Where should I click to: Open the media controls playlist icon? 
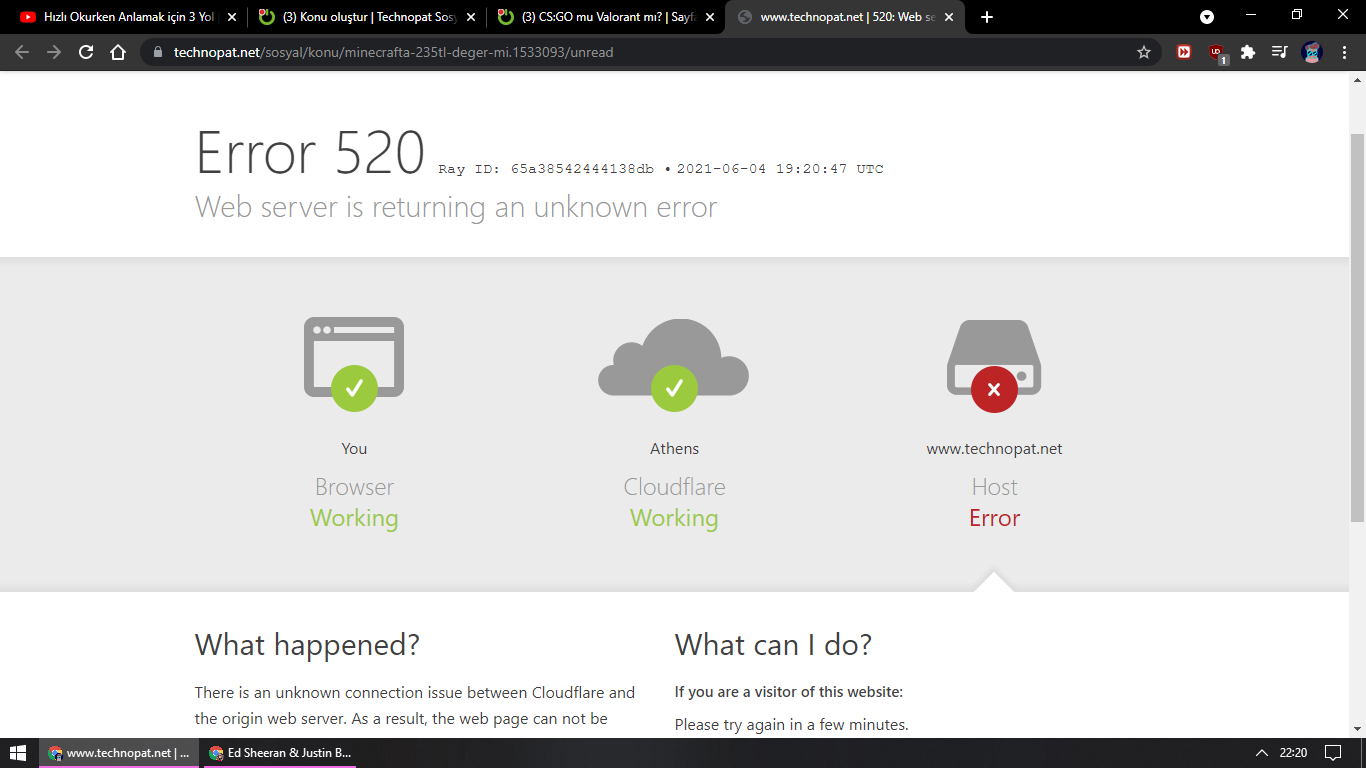click(1279, 52)
